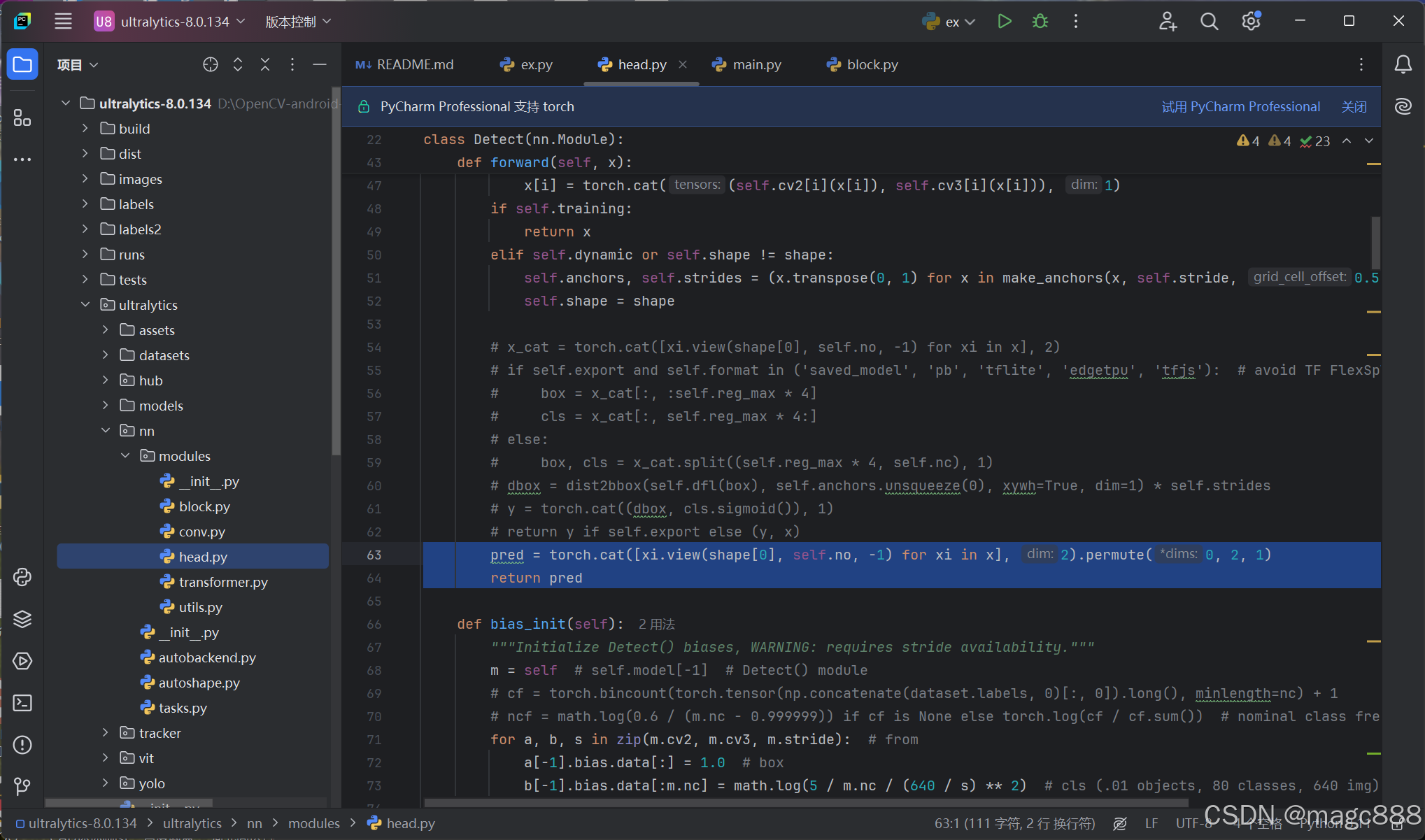Viewport: 1425px width, 840px height.
Task: Click the Select Opened File target icon
Action: [x=210, y=65]
